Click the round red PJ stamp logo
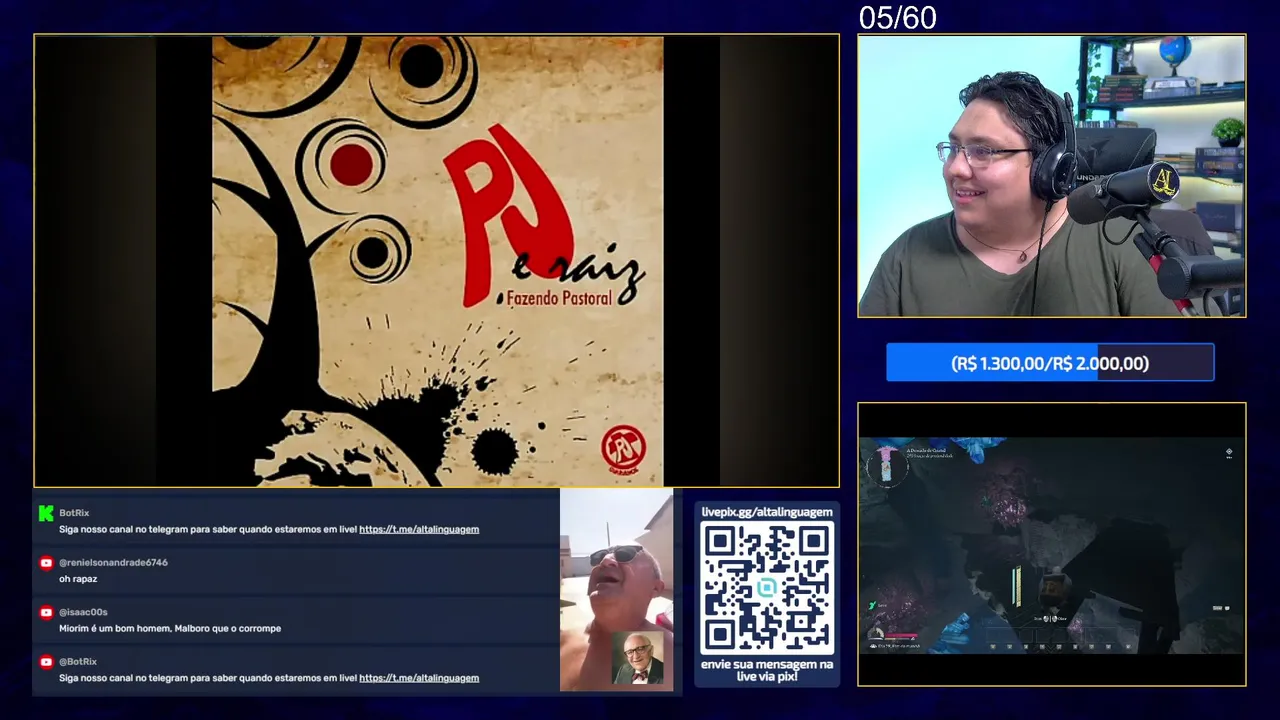Image resolution: width=1280 pixels, height=720 pixels. click(x=623, y=448)
